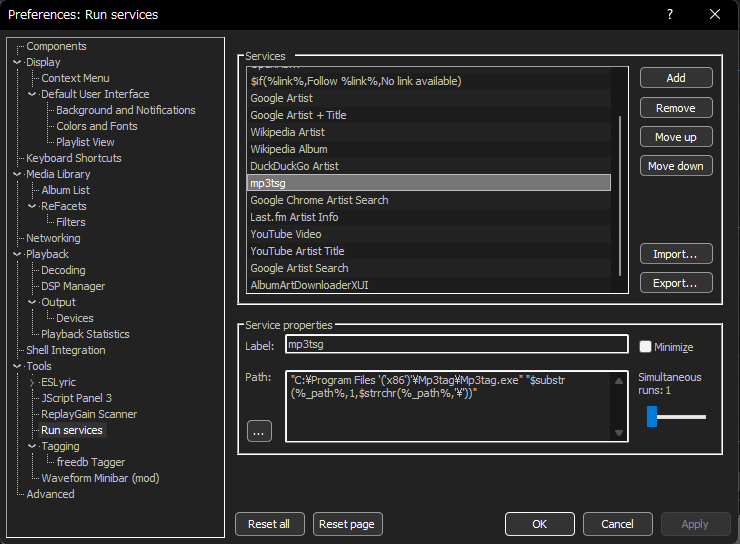This screenshot has height=544, width=740.
Task: Open the help question mark button
Action: [670, 14]
